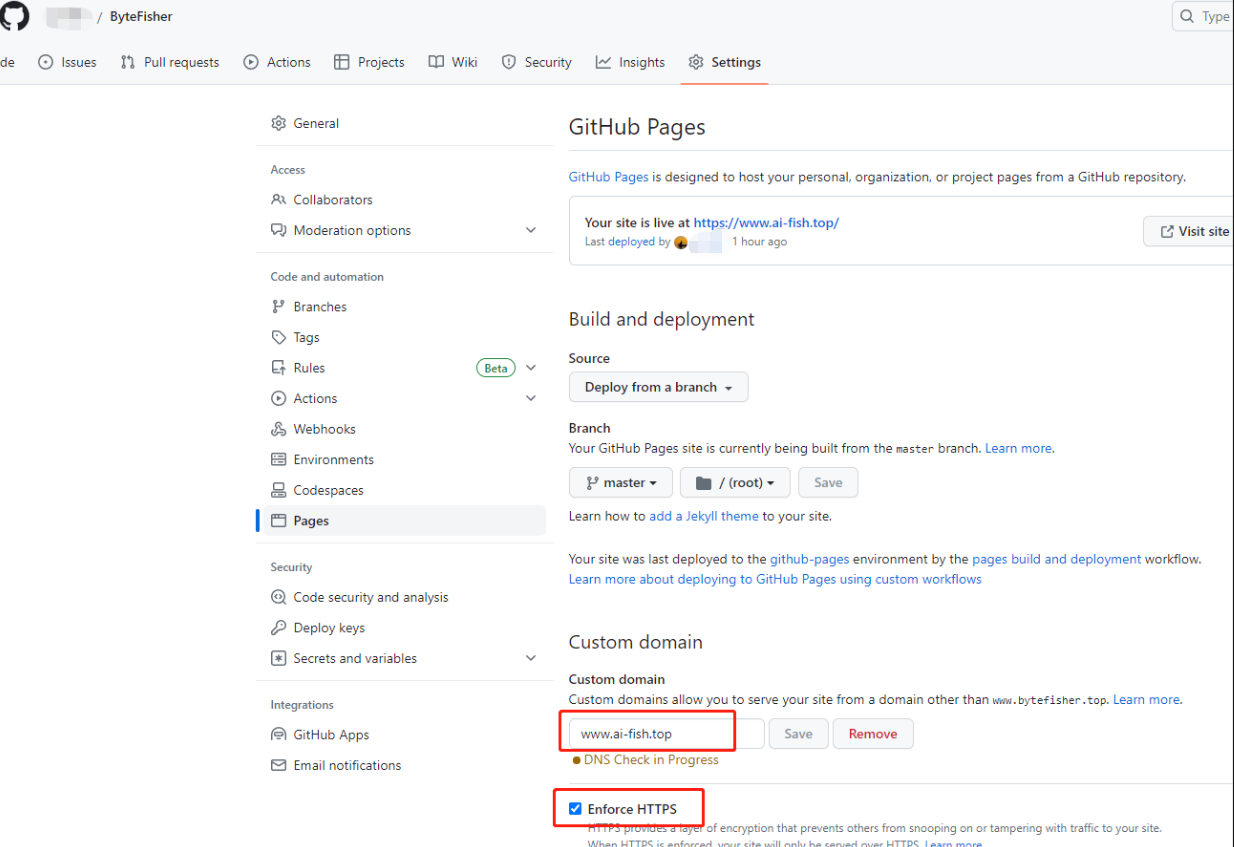Open the Deploy from a branch dropdown
The width and height of the screenshot is (1234, 847).
[x=658, y=387]
